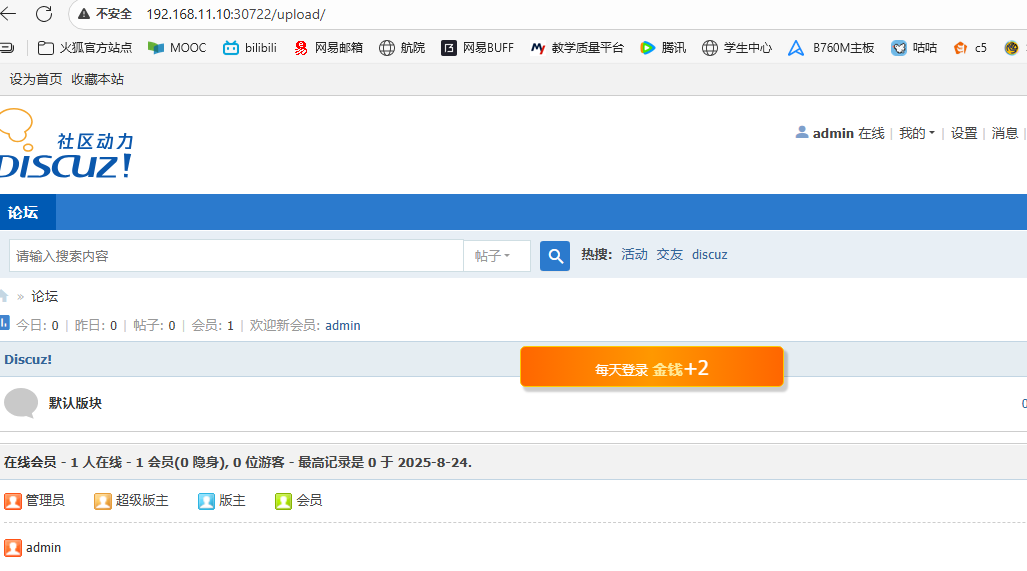Expand the 我的 dropdown menu

[917, 133]
